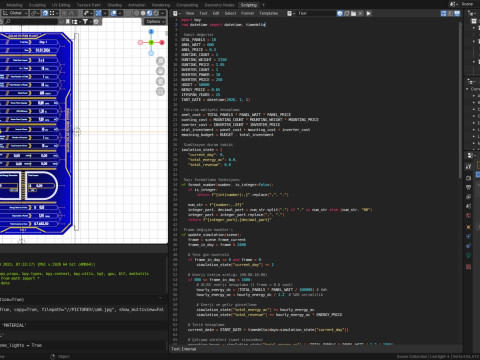Select rendered shading mode
Viewport: 480px width, 360px height.
click(156, 13)
